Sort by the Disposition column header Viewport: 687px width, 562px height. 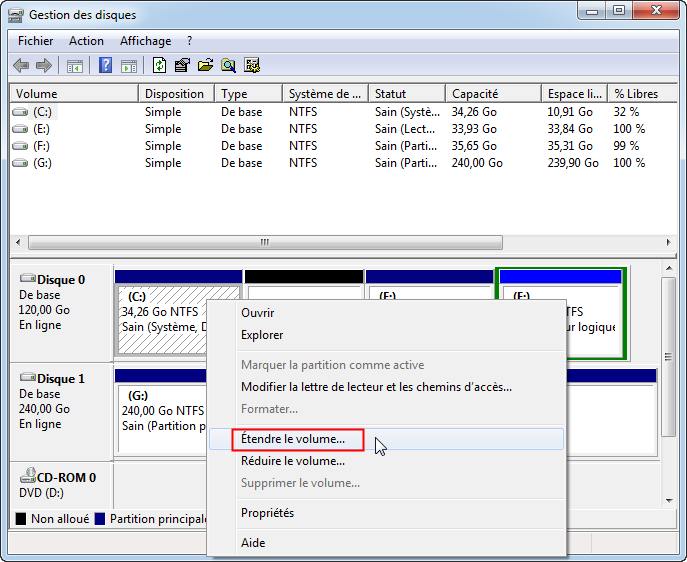tap(177, 94)
